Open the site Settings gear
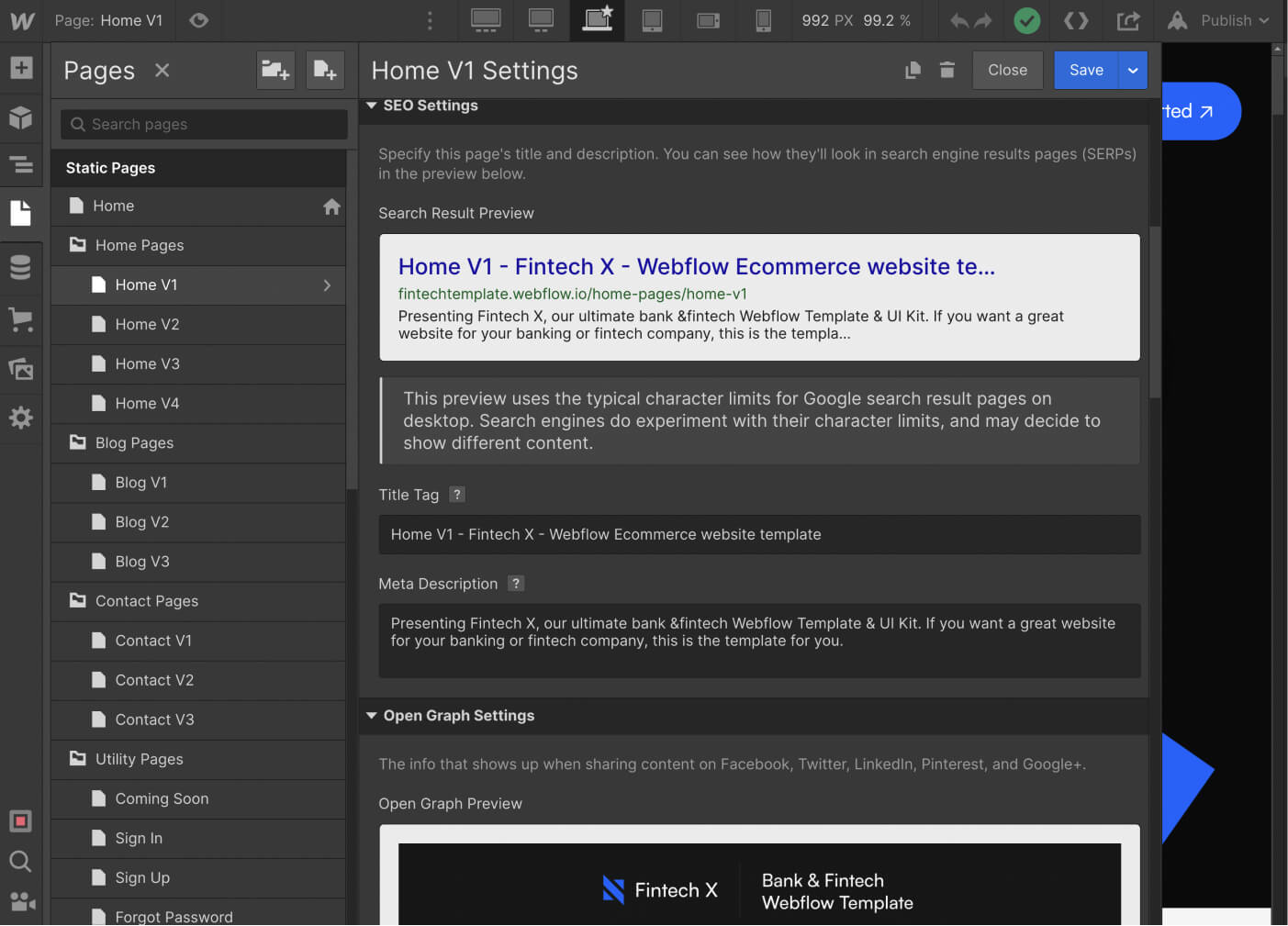The width and height of the screenshot is (1288, 926). pos(21,418)
